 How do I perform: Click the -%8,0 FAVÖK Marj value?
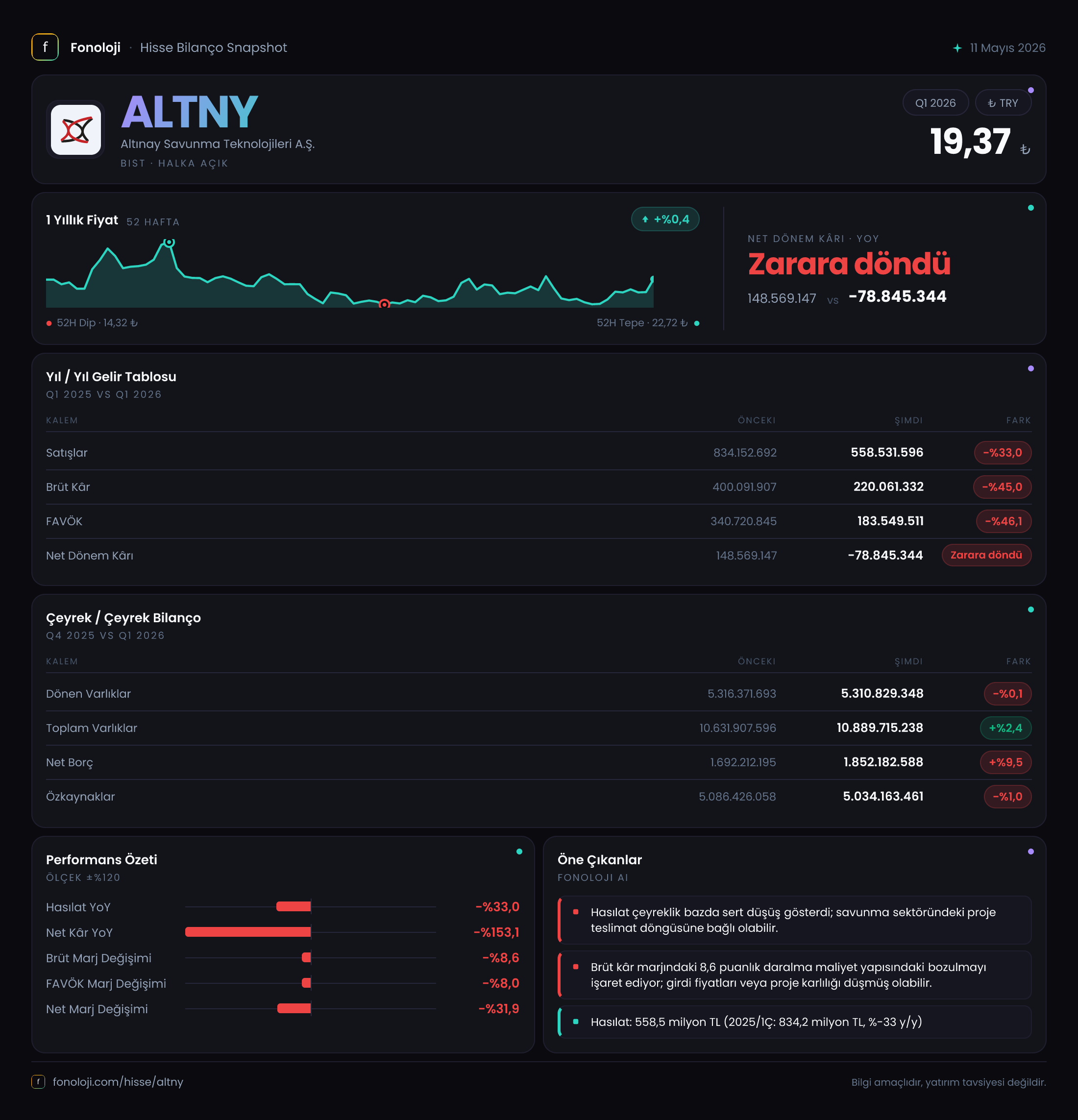click(x=501, y=983)
